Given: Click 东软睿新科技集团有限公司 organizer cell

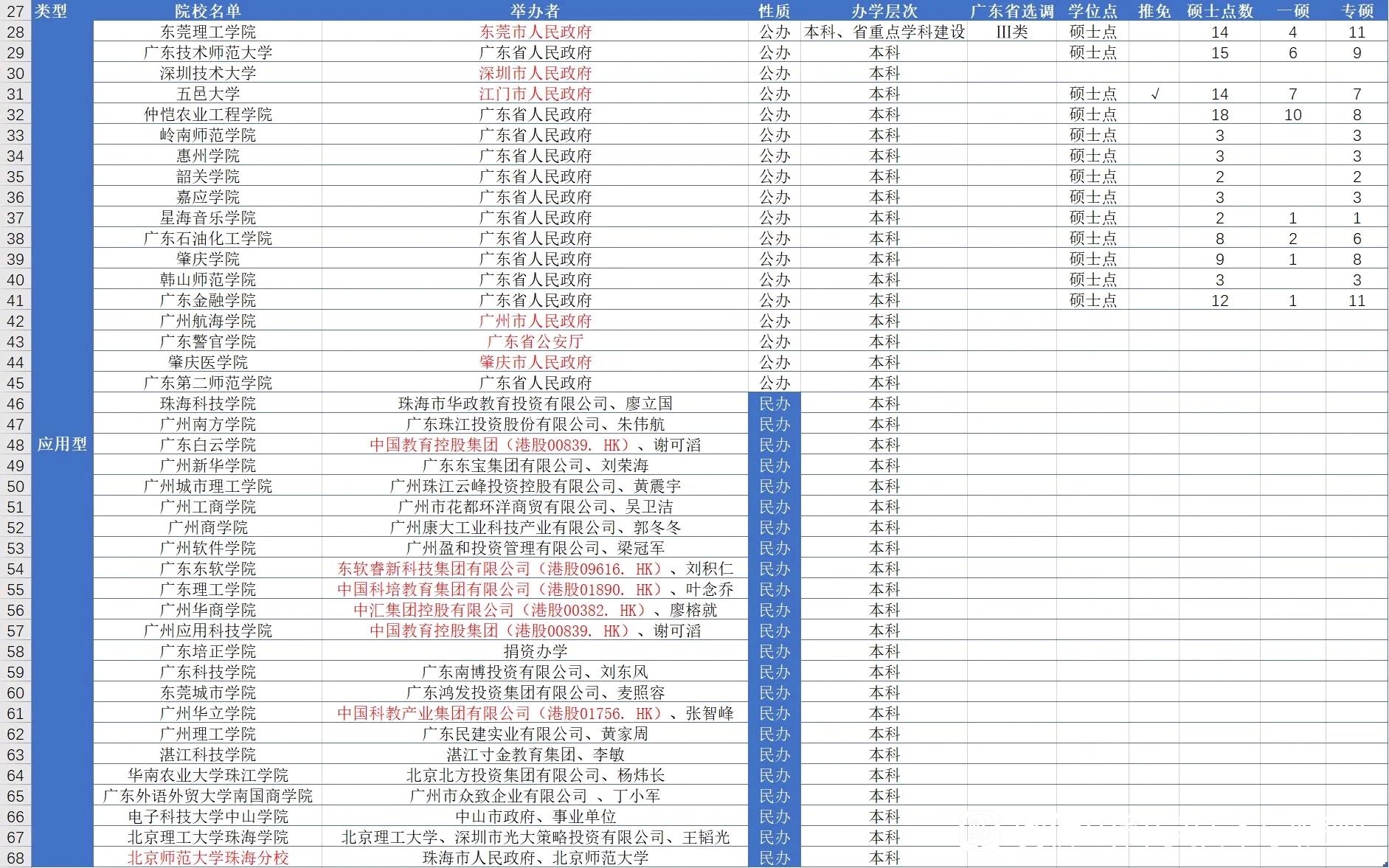Looking at the screenshot, I should point(535,569).
